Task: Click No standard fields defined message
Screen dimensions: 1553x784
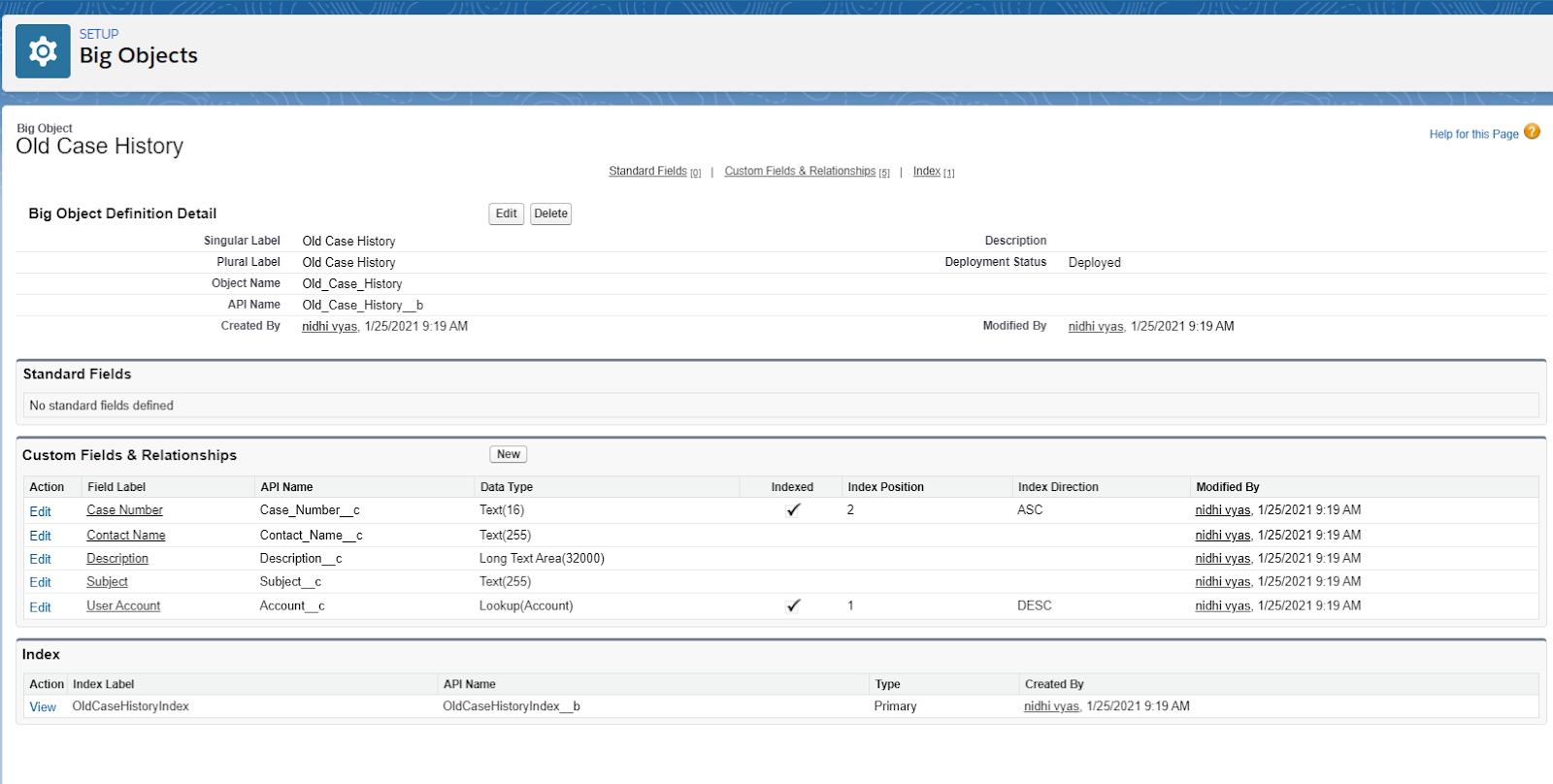Action: pyautogui.click(x=101, y=406)
